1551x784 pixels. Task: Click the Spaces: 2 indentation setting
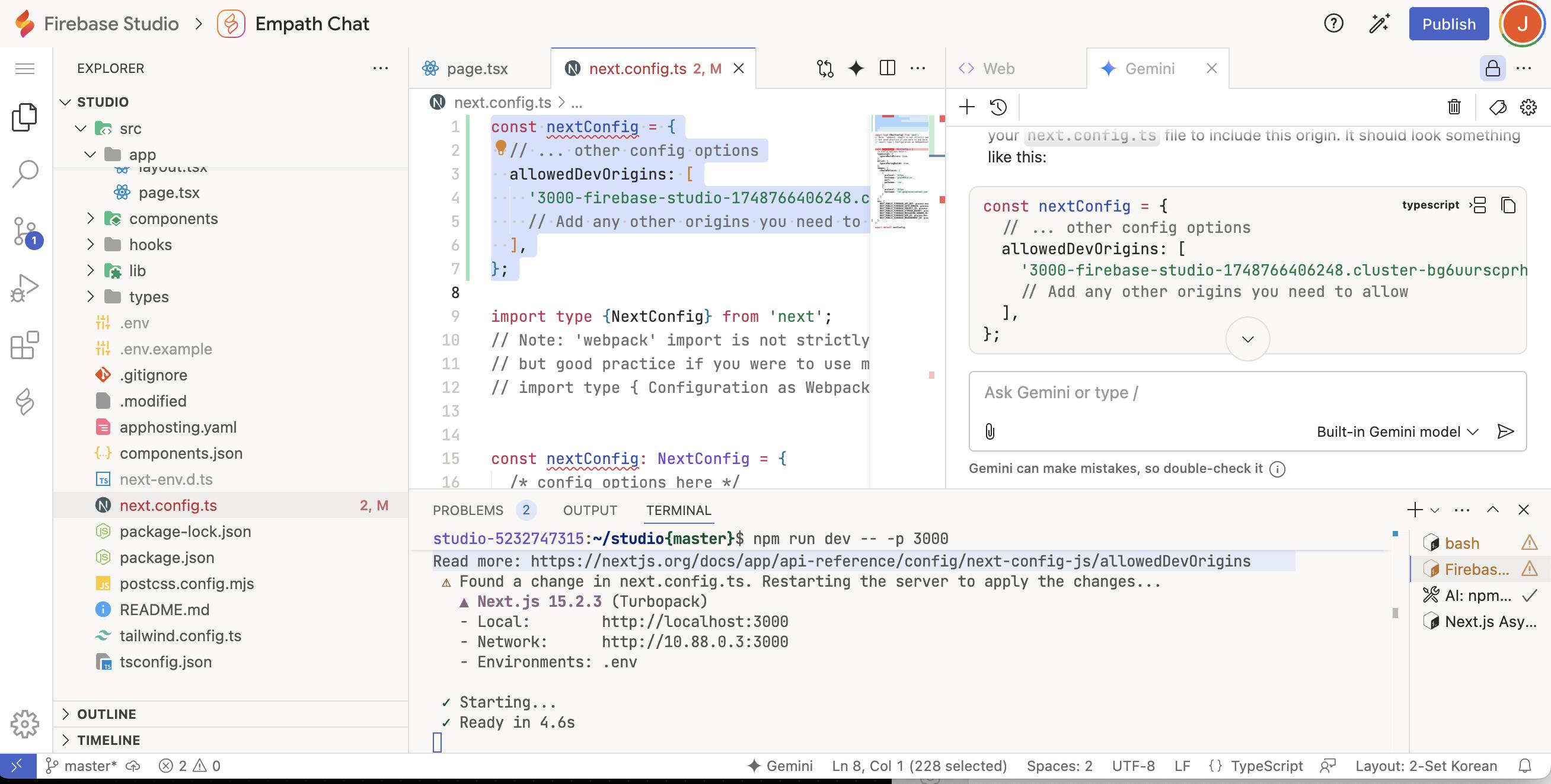pyautogui.click(x=1059, y=766)
